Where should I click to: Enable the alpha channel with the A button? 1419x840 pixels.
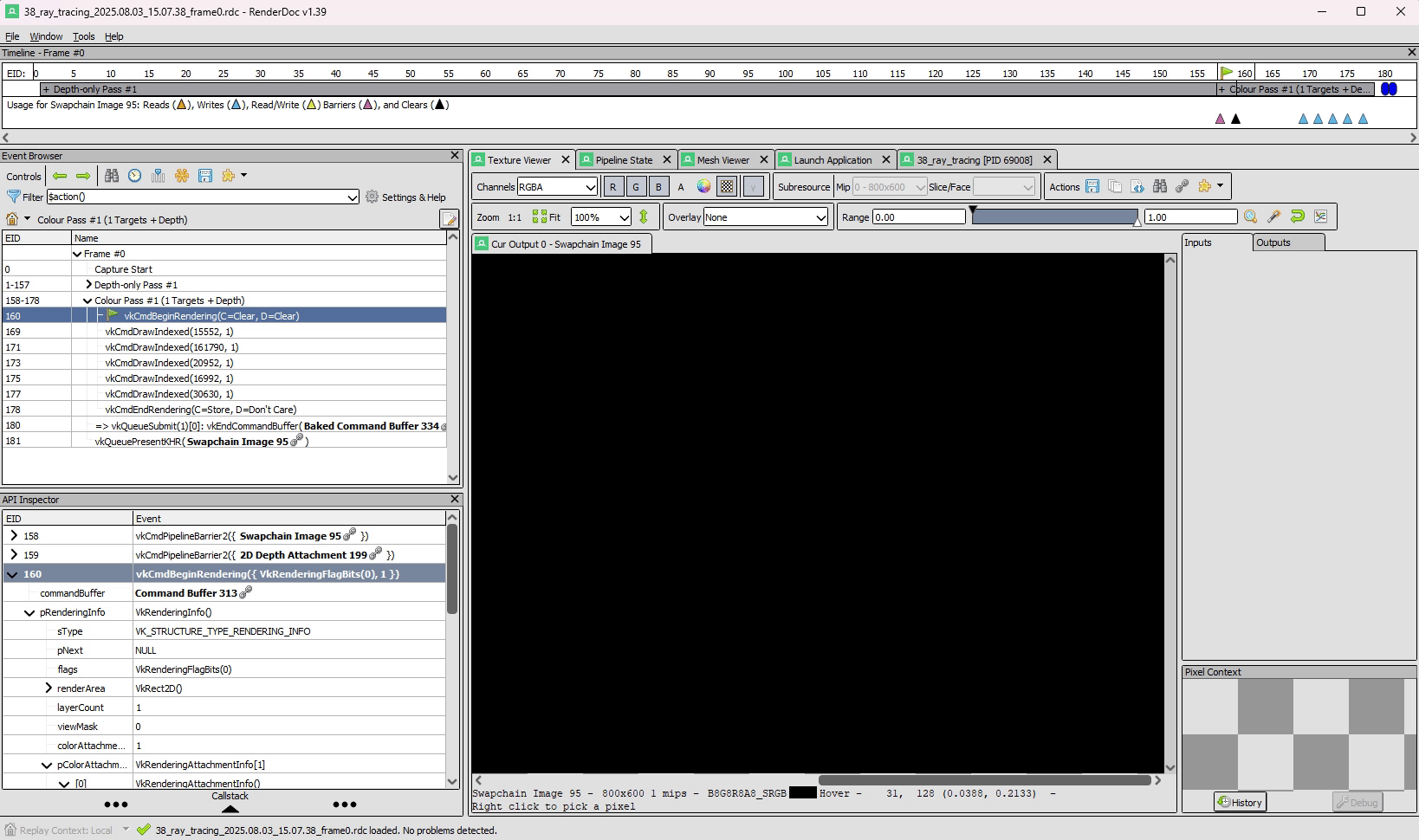pos(681,186)
